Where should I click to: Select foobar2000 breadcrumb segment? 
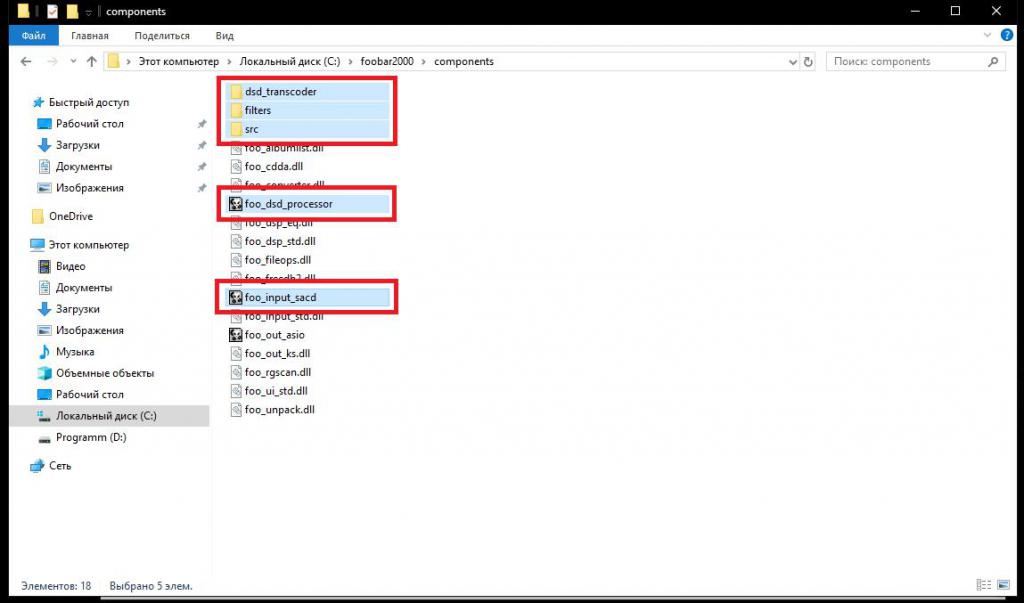coord(387,61)
